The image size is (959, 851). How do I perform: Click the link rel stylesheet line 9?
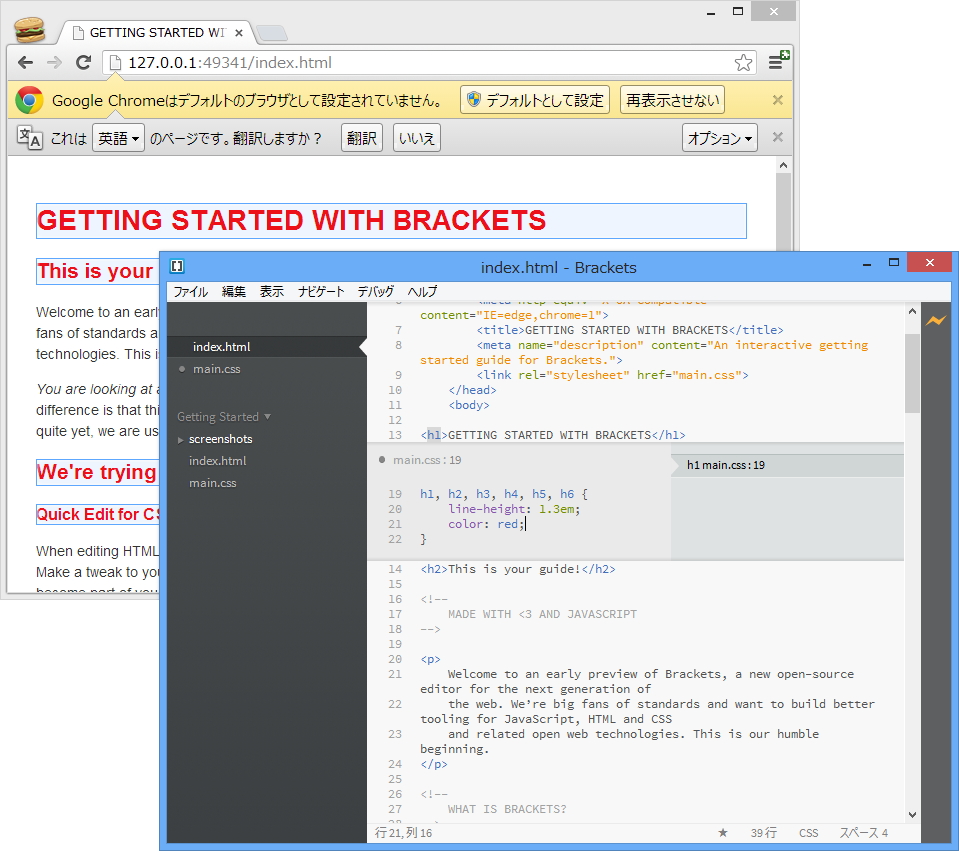[x=612, y=375]
